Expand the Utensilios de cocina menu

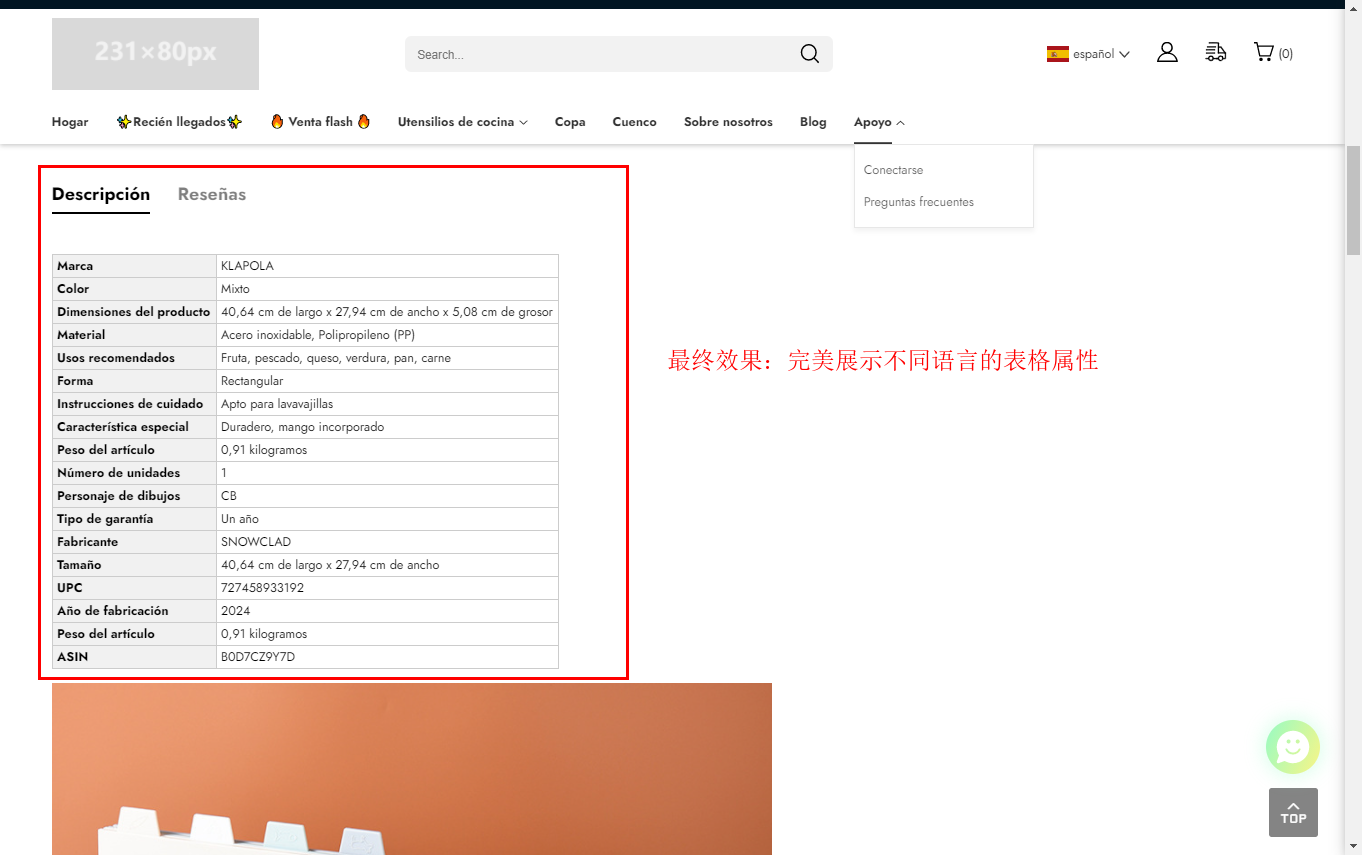click(462, 122)
